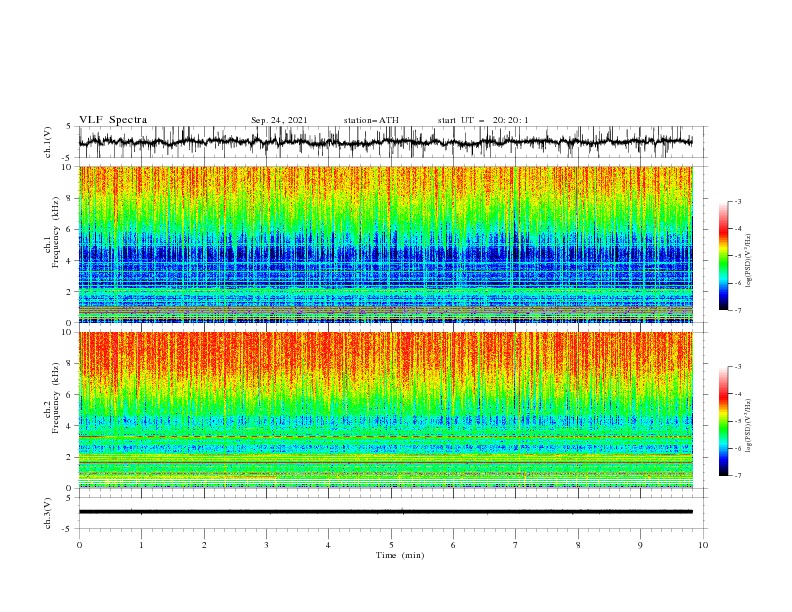Click the ch.1 PSD color bar
Viewport: 792px width, 612px height.
point(723,256)
